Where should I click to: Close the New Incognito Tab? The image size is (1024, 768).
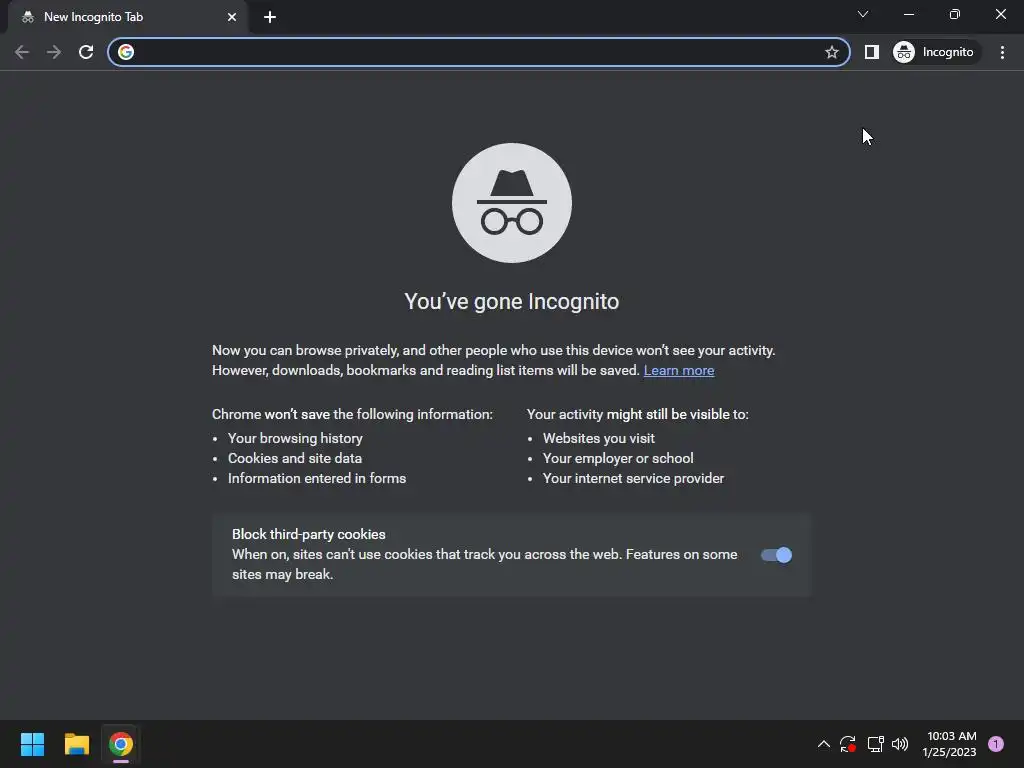(232, 17)
